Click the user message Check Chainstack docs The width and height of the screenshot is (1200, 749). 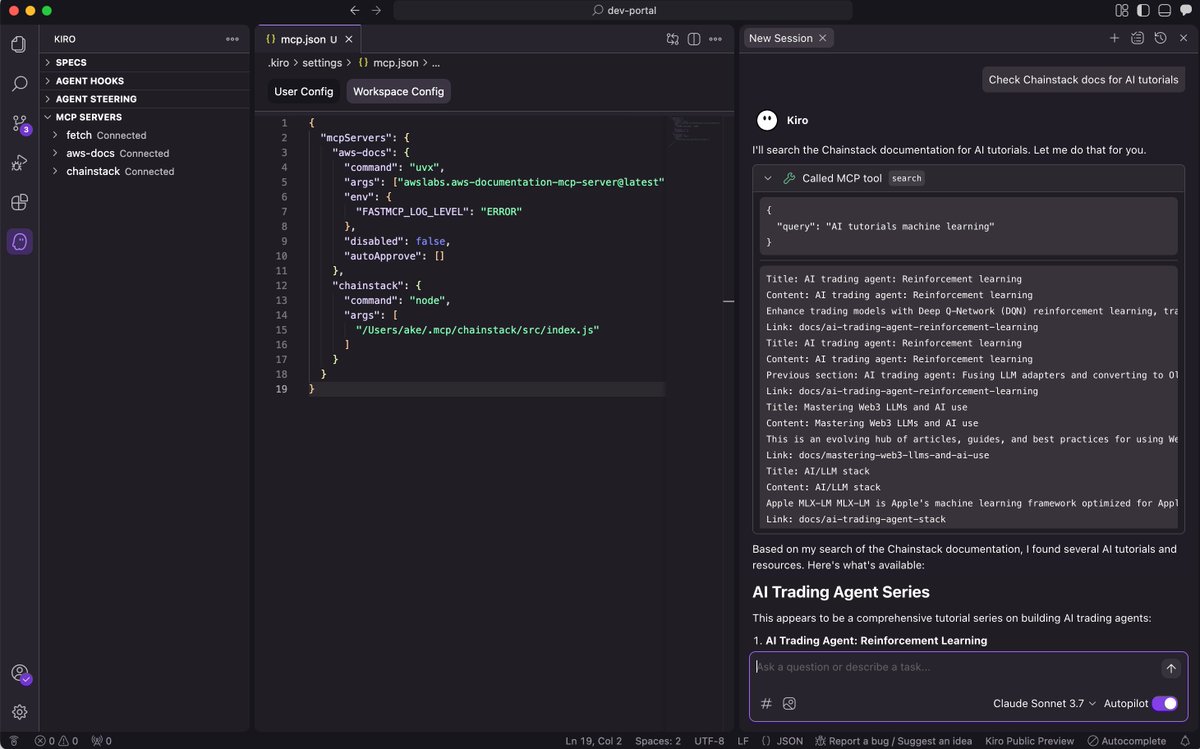[1083, 80]
